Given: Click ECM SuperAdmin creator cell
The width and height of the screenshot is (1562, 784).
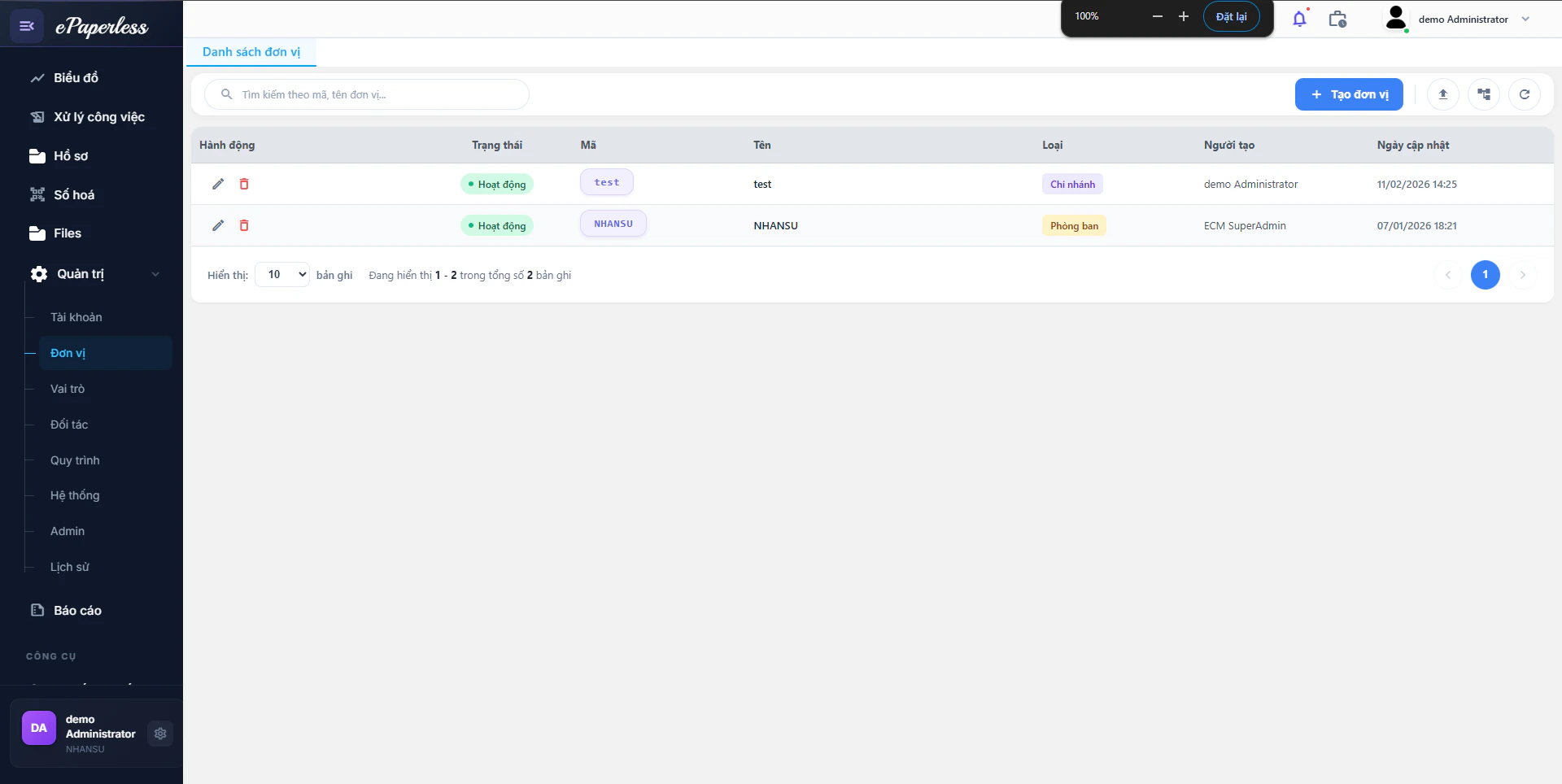Looking at the screenshot, I should pos(1245,226).
